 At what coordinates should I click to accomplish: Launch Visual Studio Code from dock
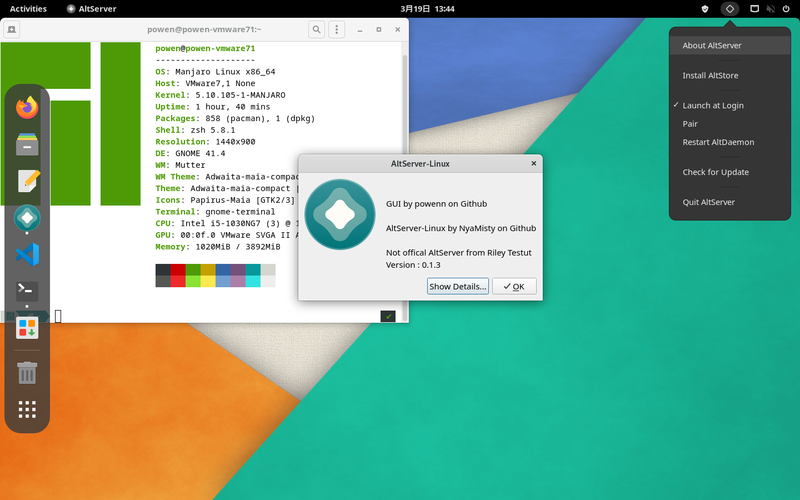27,254
